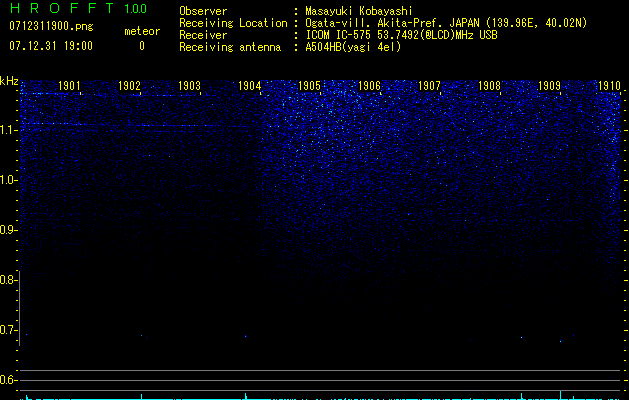Click the kHz axis unit label
Image resolution: width=629 pixels, height=400 pixels.
point(9,81)
